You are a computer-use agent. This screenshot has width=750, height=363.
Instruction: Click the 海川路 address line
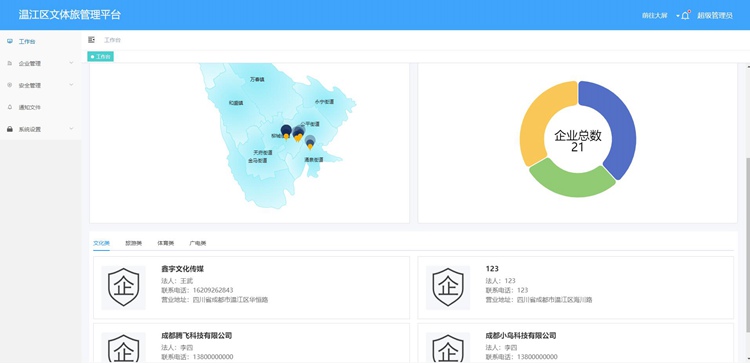(539, 300)
